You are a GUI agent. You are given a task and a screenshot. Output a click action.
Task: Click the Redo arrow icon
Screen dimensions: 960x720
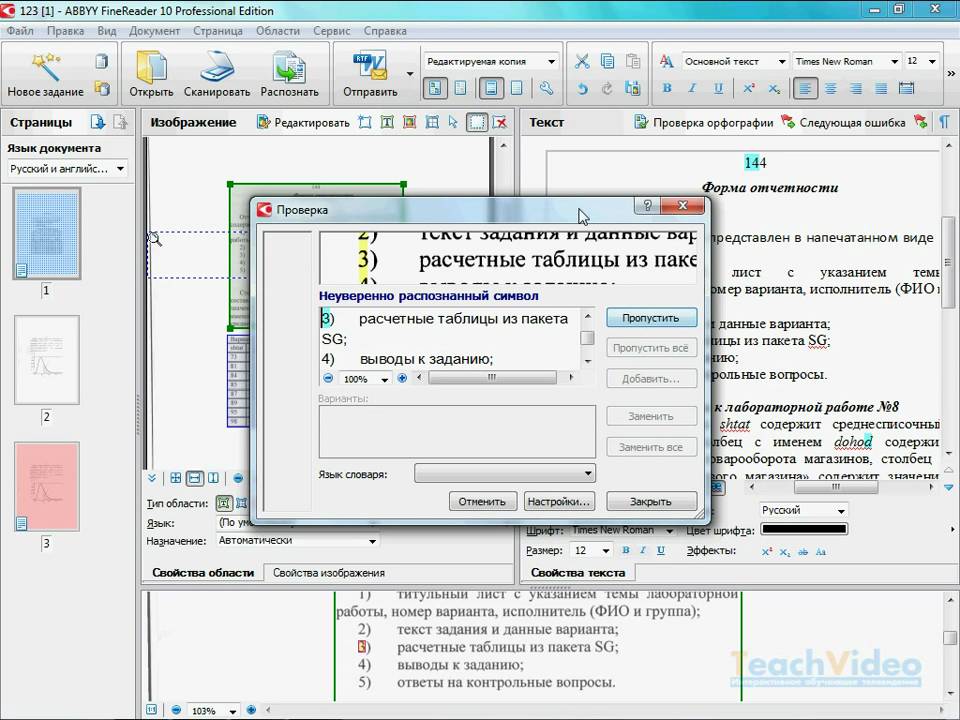tap(607, 89)
